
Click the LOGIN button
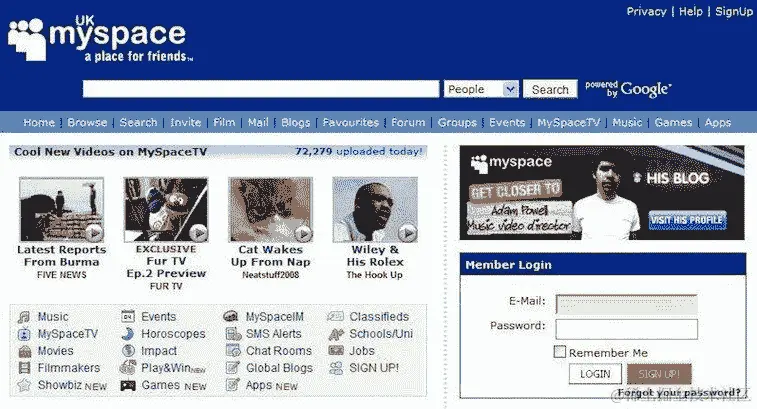click(x=595, y=374)
